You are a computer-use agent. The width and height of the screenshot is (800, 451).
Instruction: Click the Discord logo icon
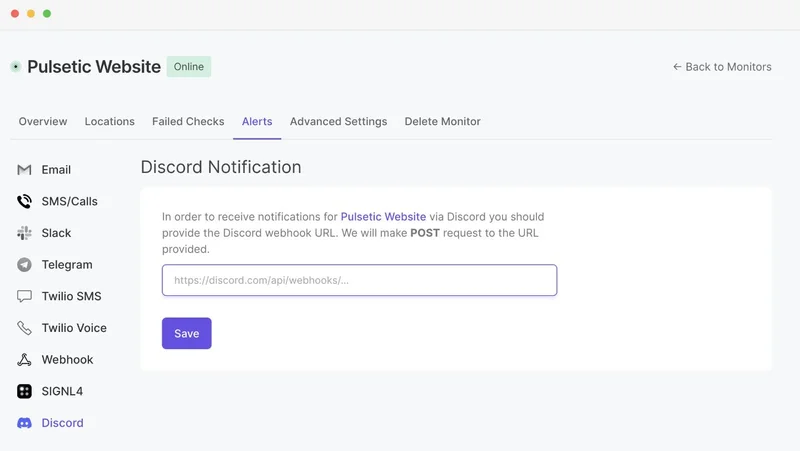click(x=24, y=423)
